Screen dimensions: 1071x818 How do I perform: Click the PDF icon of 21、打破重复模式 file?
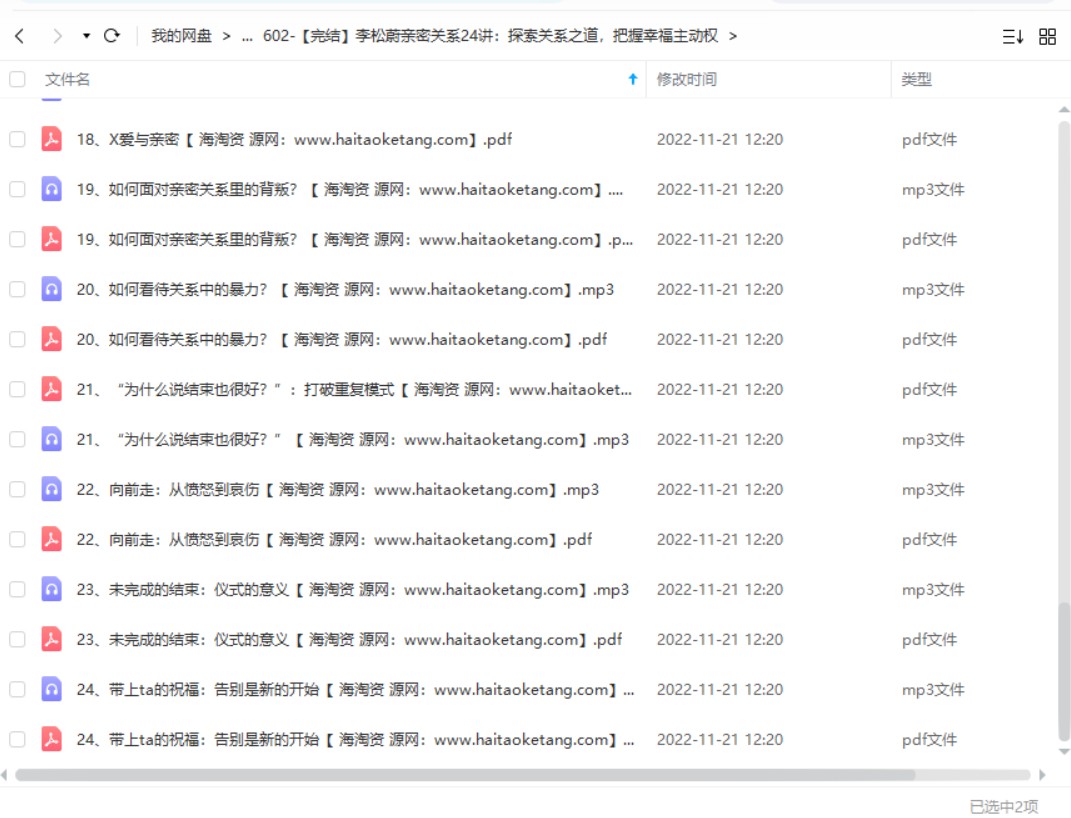[51, 389]
